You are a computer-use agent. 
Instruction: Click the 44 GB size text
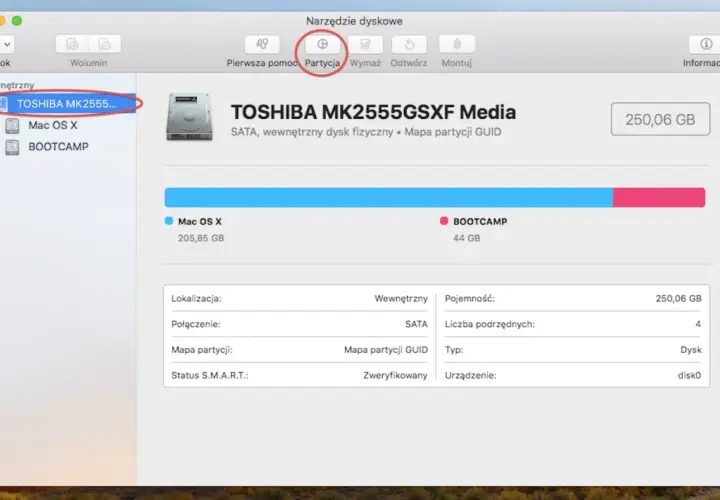tap(467, 238)
